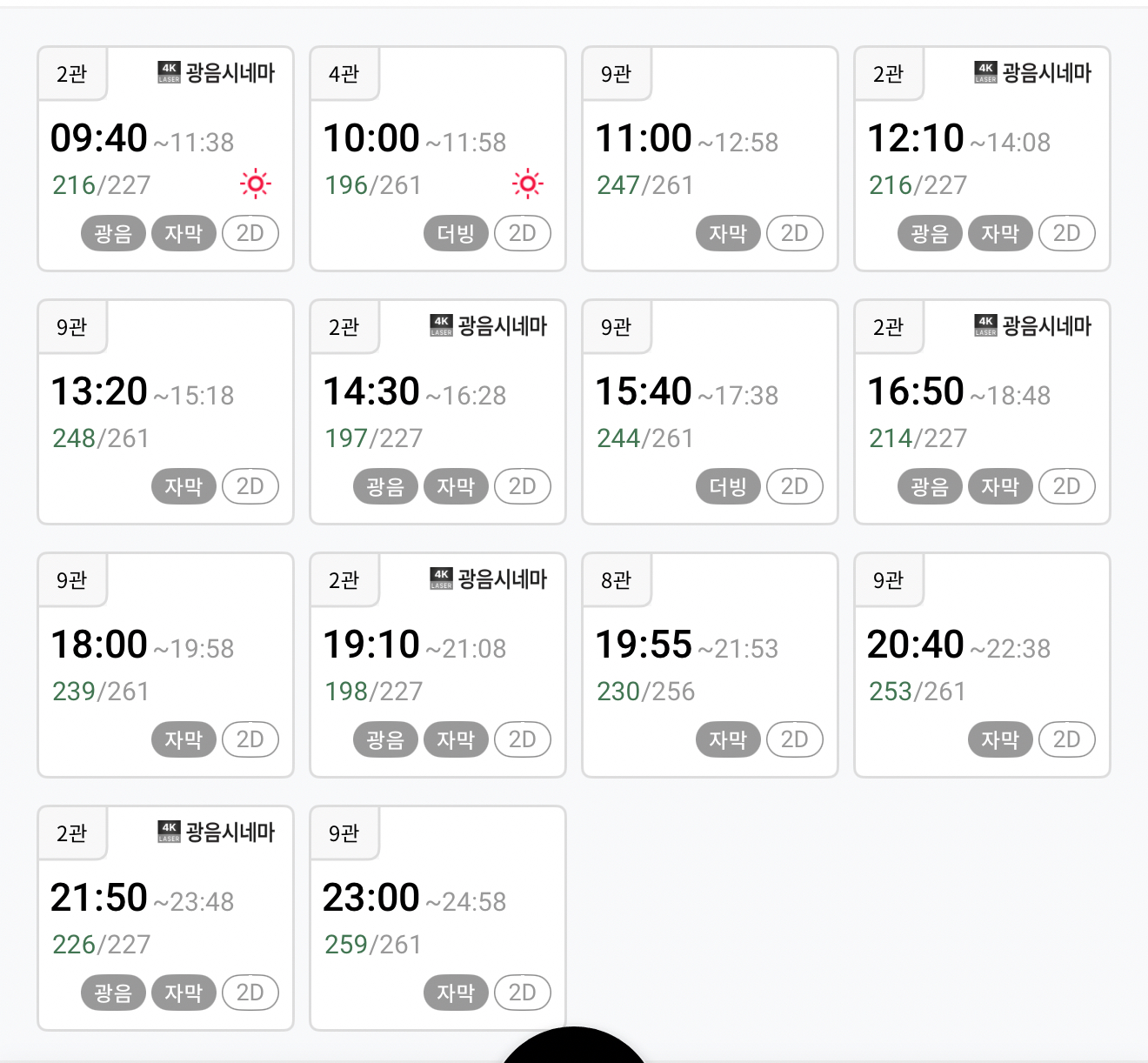Viewport: 1148px width, 1063px height.
Task: Select the 11:00 showtime in hall 9
Action: [709, 158]
